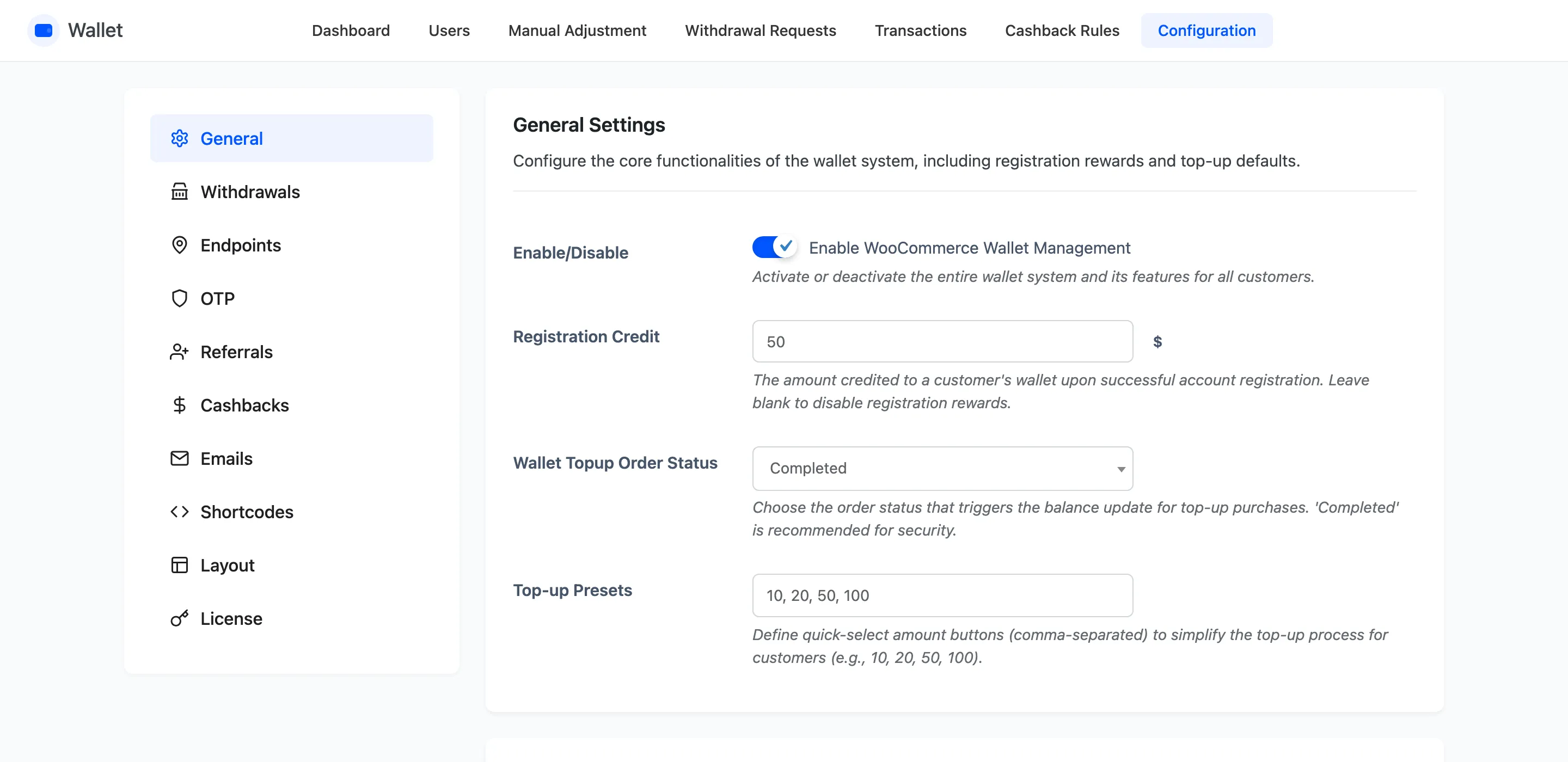Click the blue Wallet logo icon

pyautogui.click(x=43, y=30)
